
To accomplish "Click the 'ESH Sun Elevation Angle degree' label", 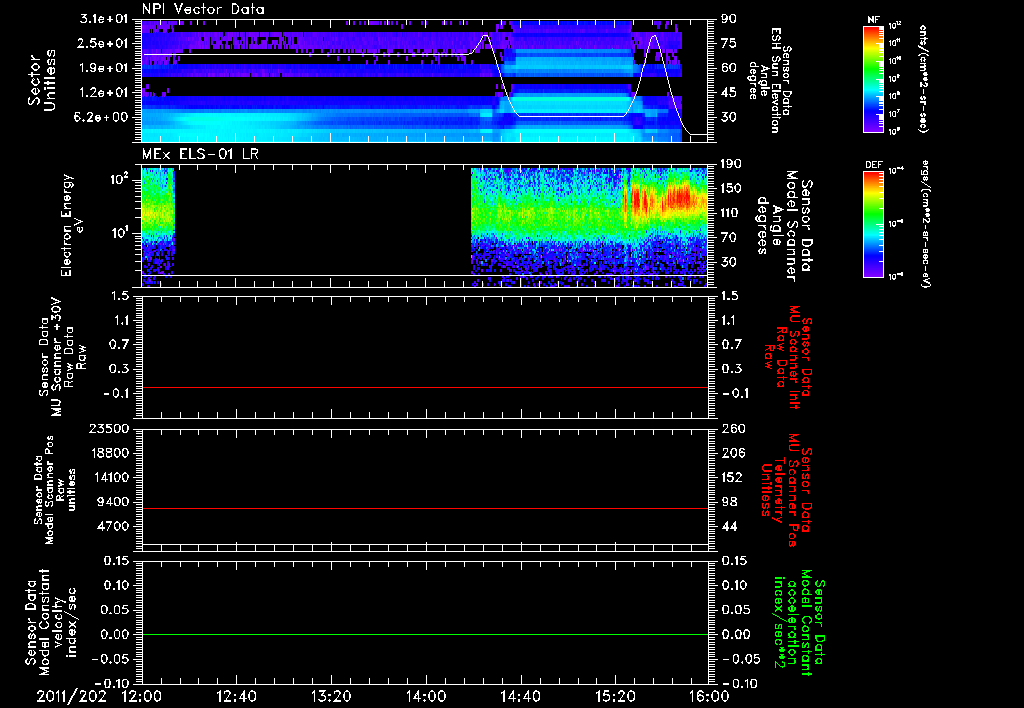I will point(764,80).
